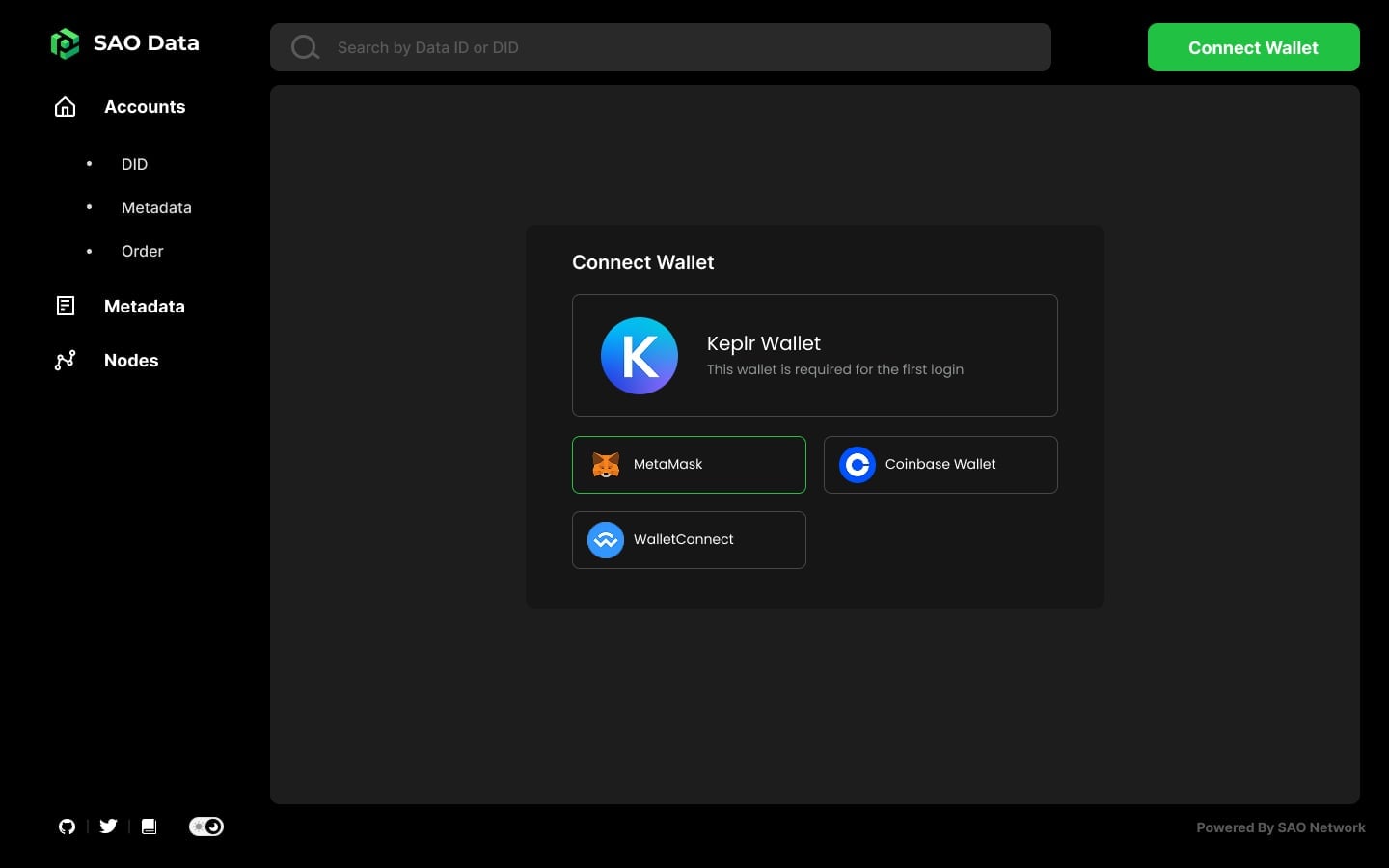Viewport: 1389px width, 868px height.
Task: Click the MetaMask fox icon
Action: 606,465
